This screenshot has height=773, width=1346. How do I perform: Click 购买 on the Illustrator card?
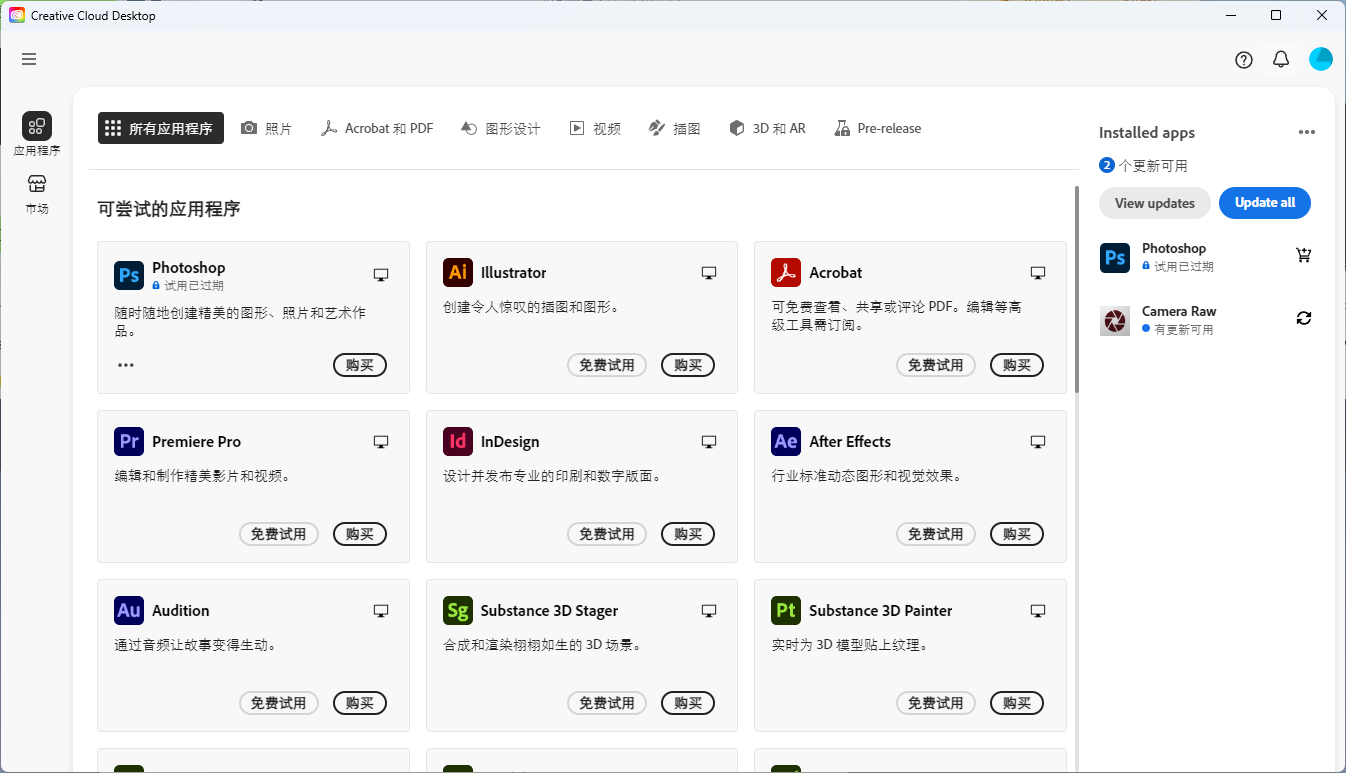coord(688,365)
